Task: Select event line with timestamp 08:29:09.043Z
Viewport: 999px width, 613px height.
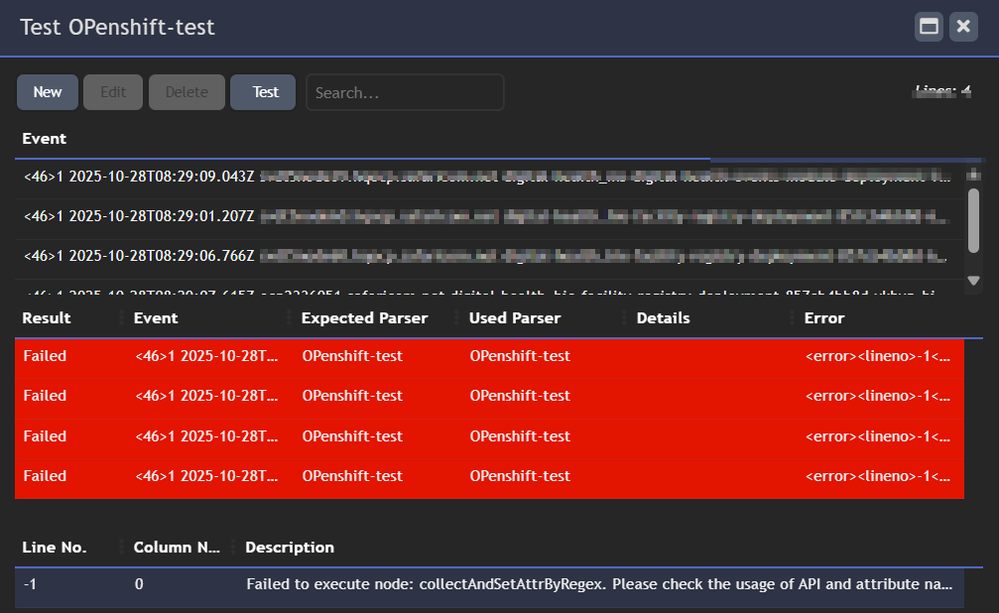Action: [489, 177]
